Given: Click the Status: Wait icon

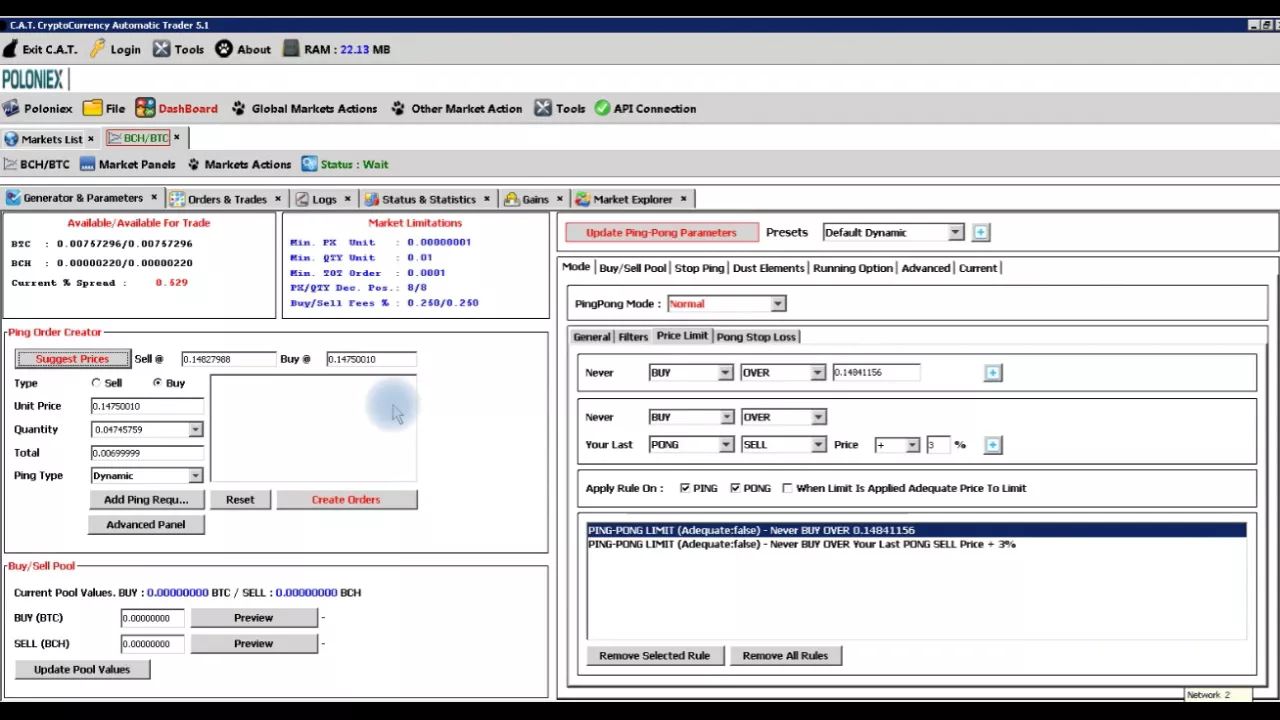Looking at the screenshot, I should click(309, 164).
